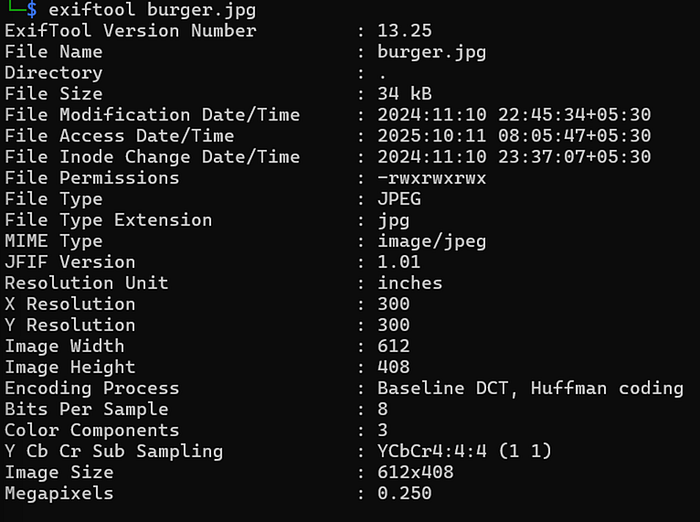700x522 pixels.
Task: Click the -rwxrwxrwx permissions value
Action: pos(432,178)
